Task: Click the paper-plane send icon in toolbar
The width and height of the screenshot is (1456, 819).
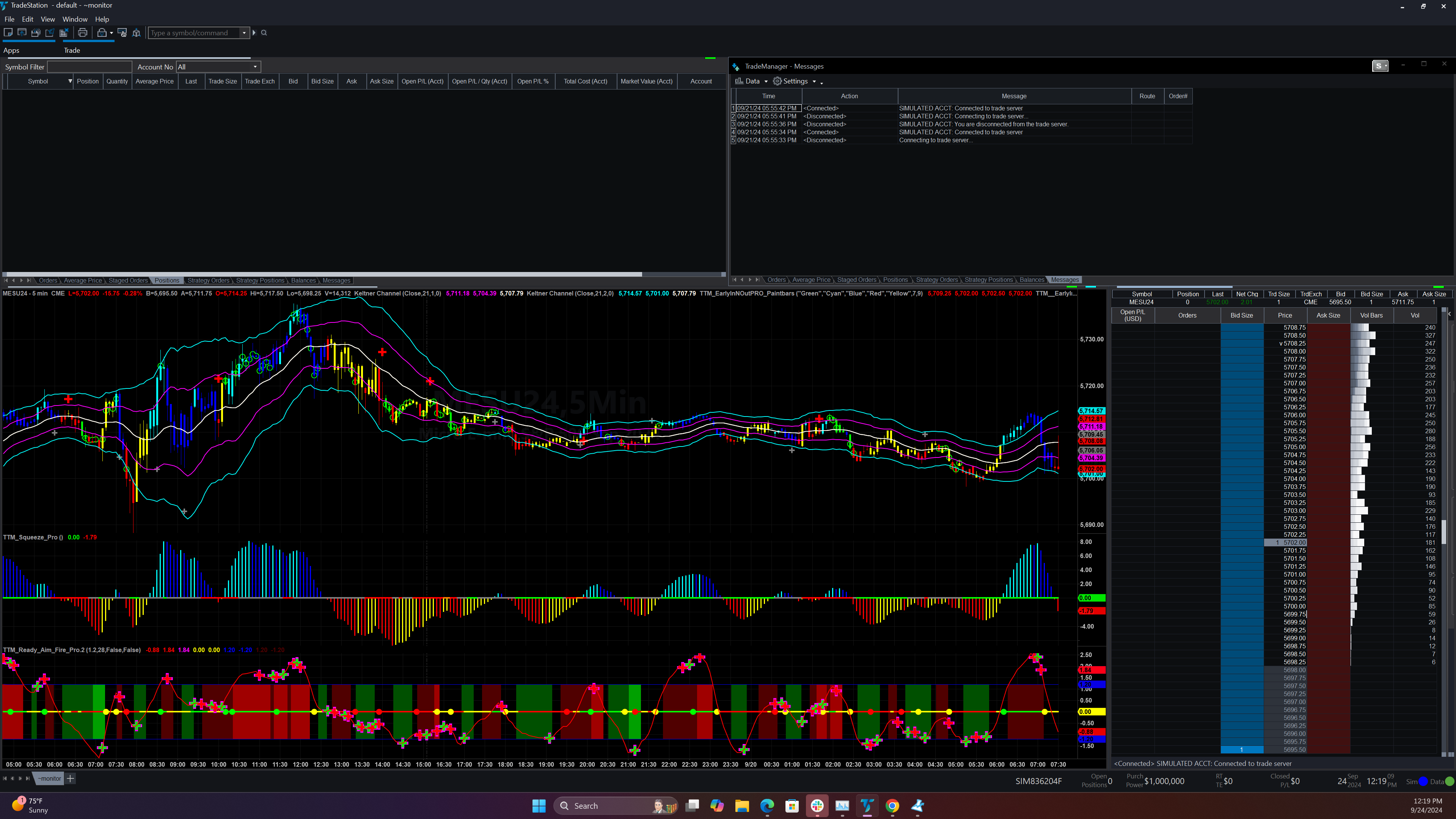Action: (x=50, y=33)
